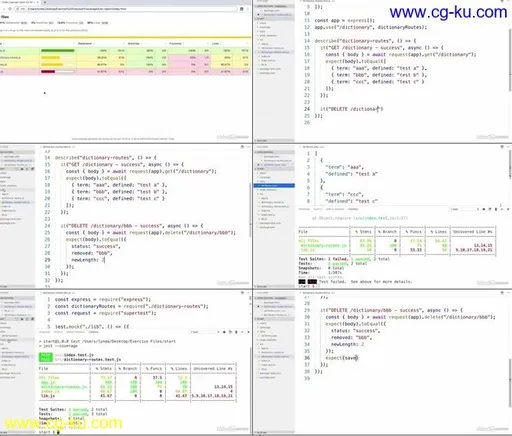Image resolution: width=512 pixels, height=436 pixels.
Task: Open terminal selector dropdown in passing-tests panel
Action: (204, 332)
